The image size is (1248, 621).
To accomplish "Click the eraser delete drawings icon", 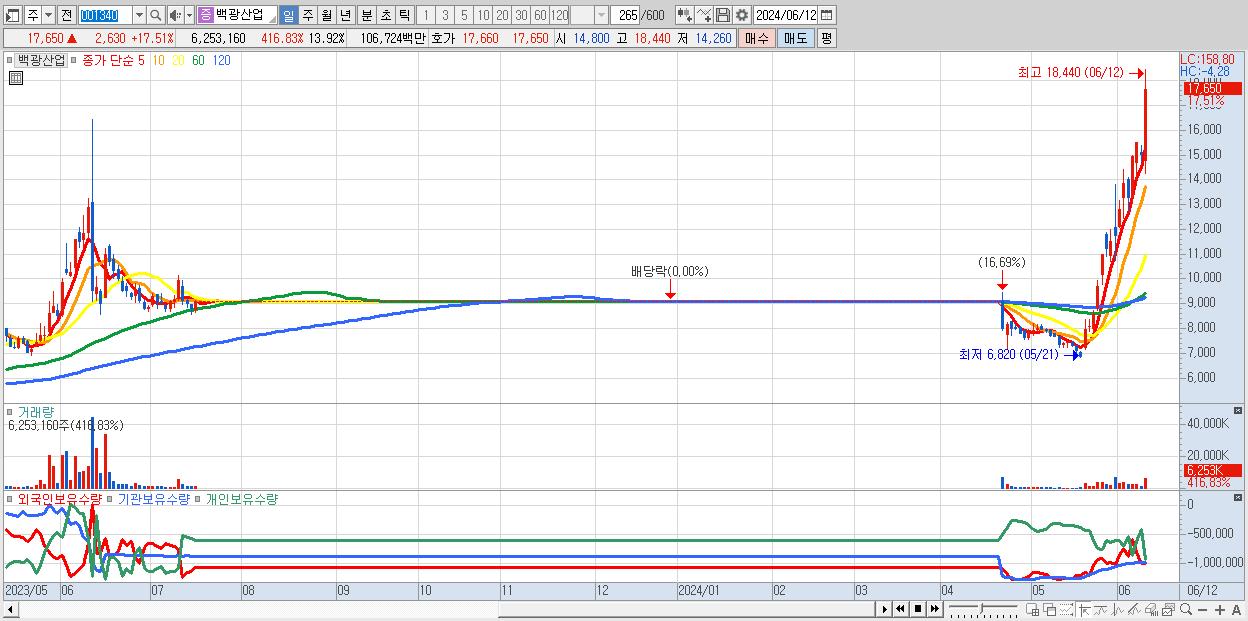I will [1151, 609].
